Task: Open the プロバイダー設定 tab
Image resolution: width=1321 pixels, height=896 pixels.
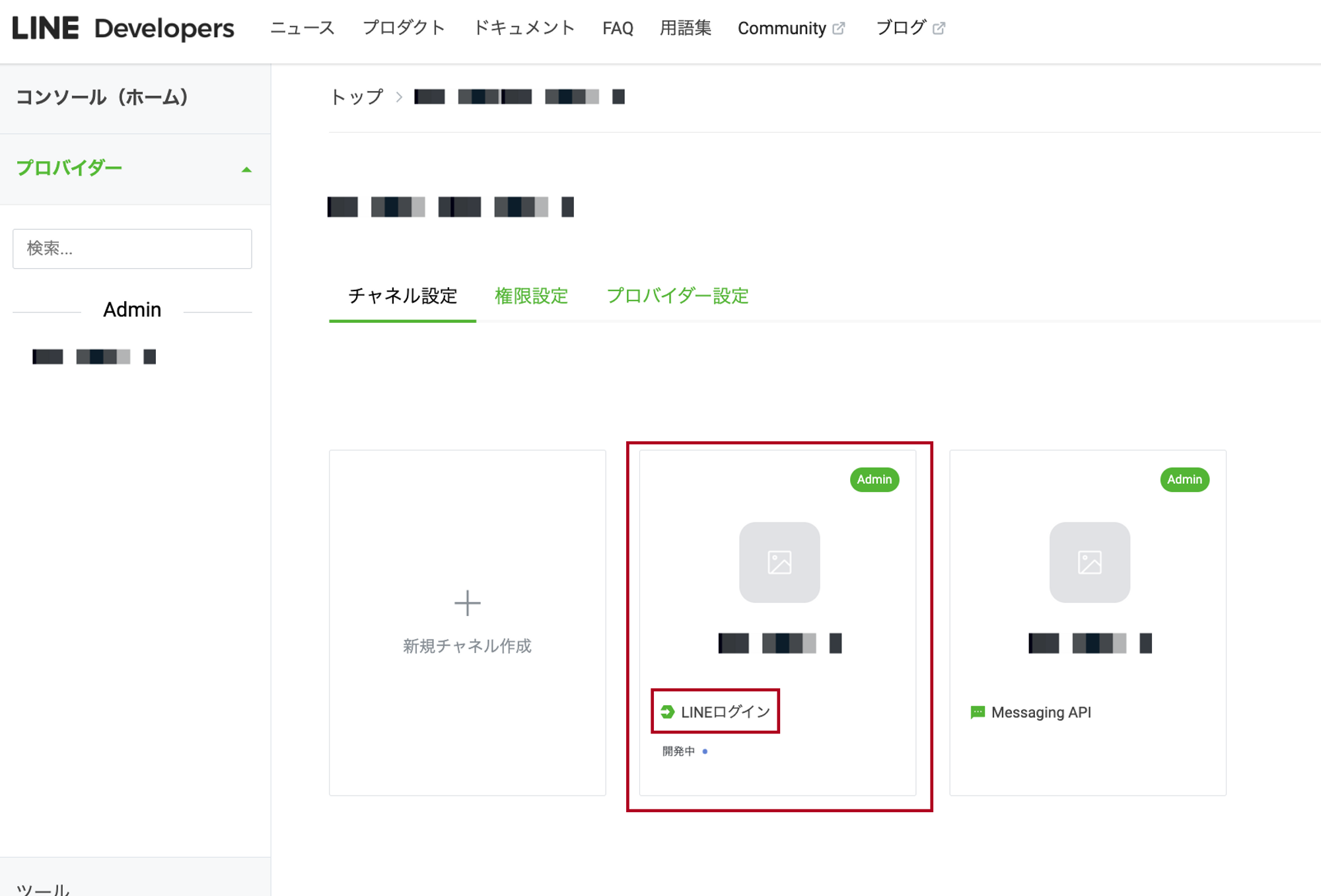Action: pos(677,296)
